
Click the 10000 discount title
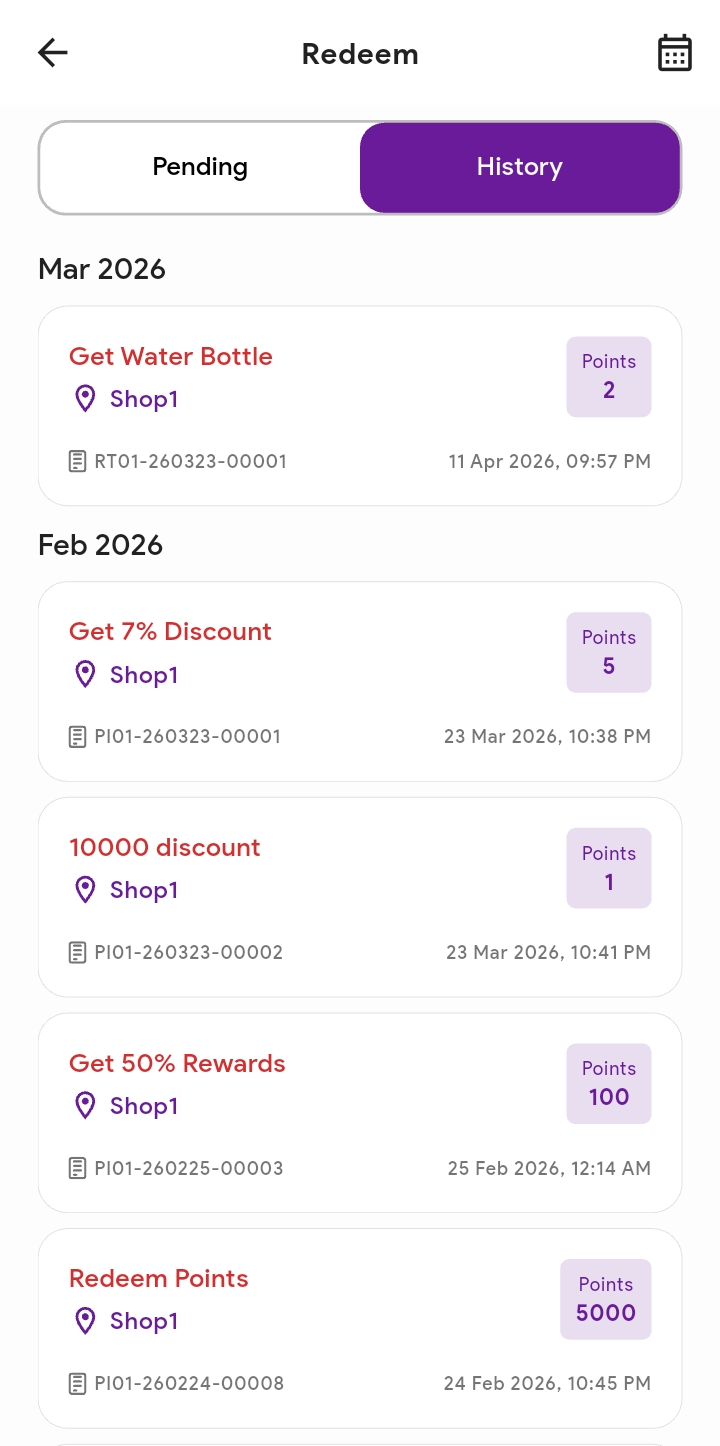tap(164, 848)
